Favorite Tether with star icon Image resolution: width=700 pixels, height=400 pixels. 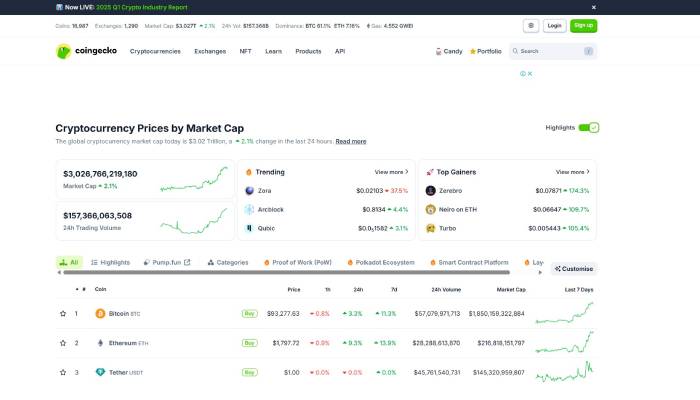63,372
